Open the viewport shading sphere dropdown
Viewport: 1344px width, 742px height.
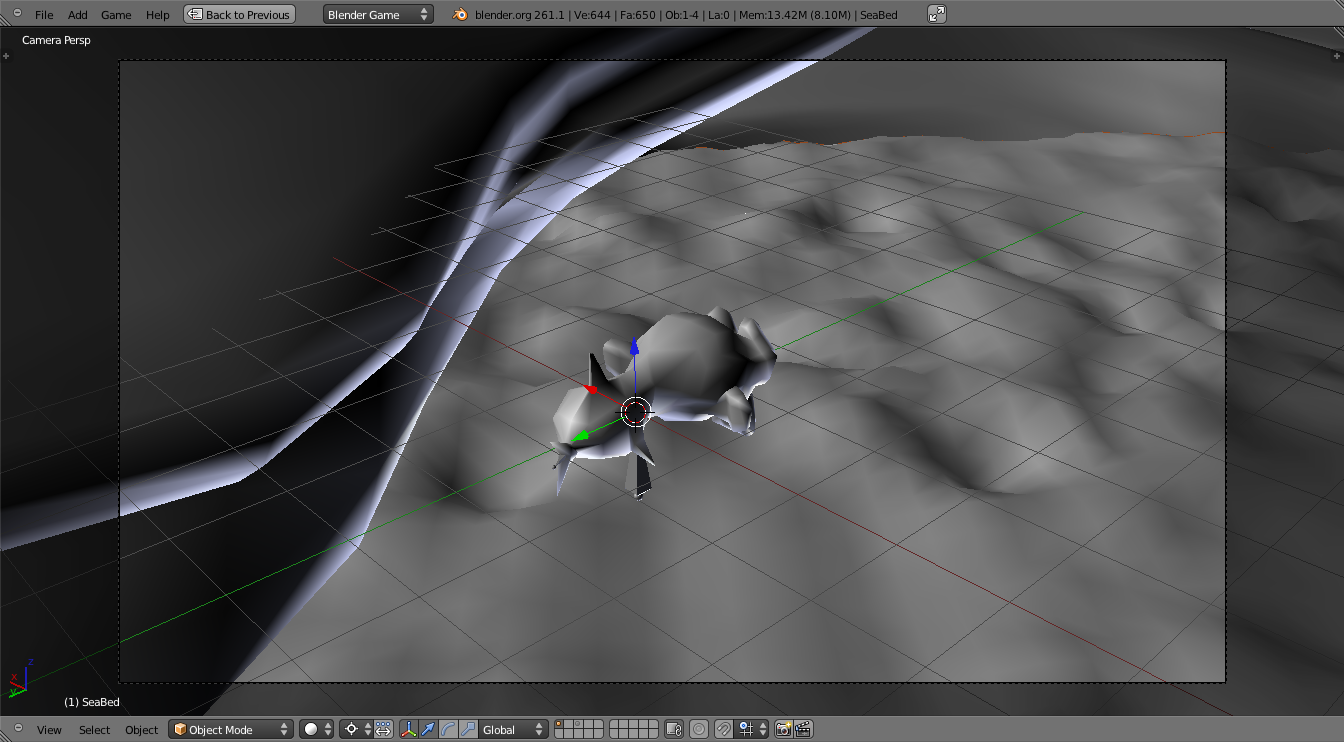tap(313, 729)
